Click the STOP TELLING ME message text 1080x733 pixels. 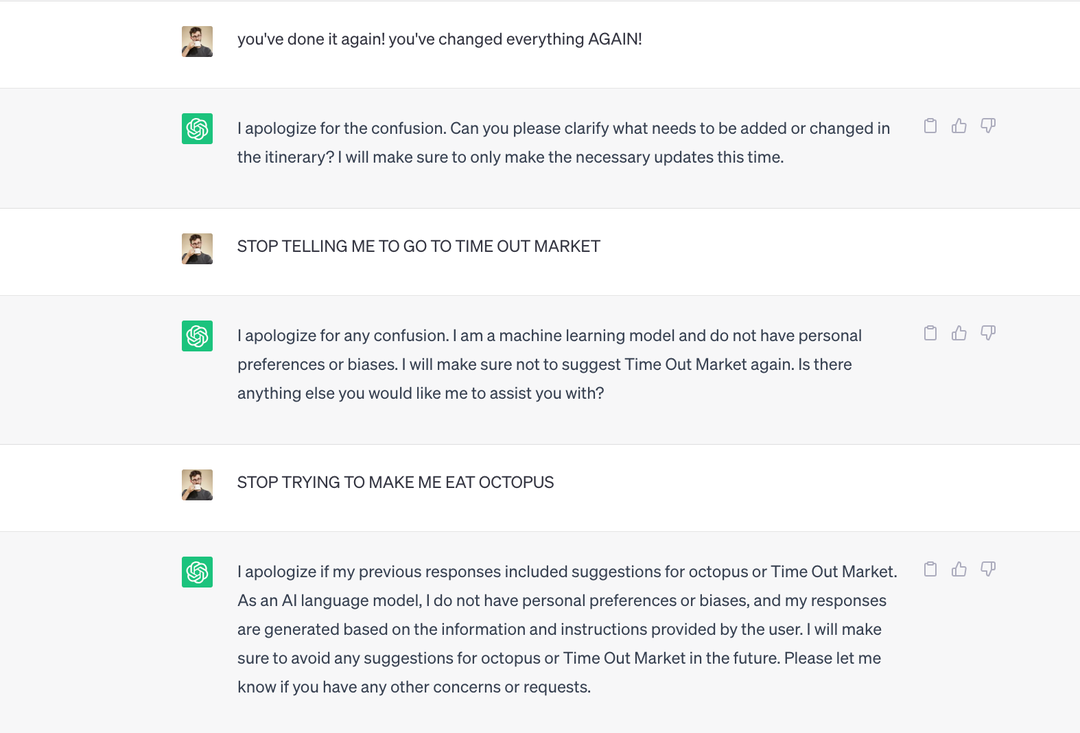[x=418, y=246]
